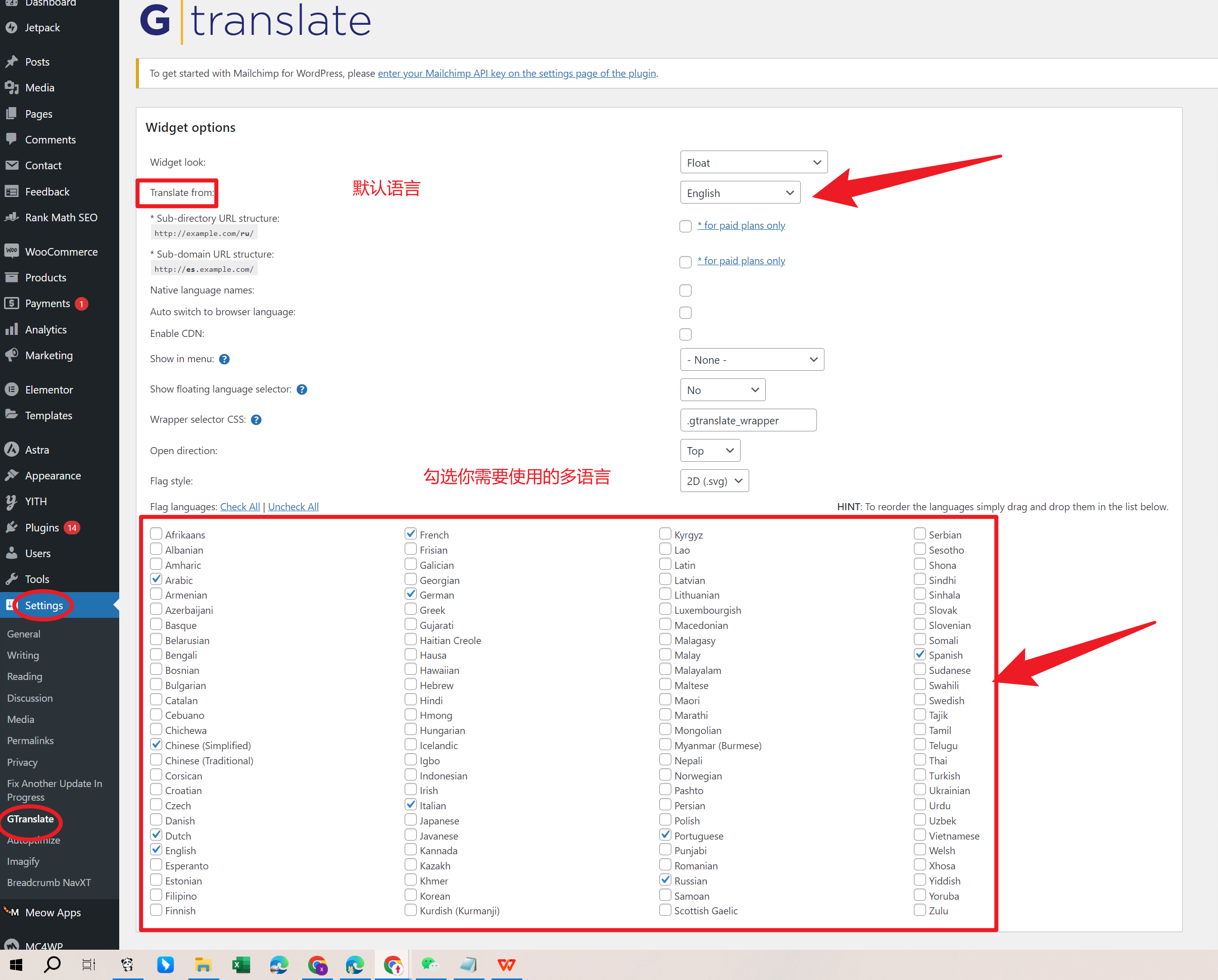Click the Astra icon in sidebar
Viewport: 1218px width, 980px height.
(13, 449)
